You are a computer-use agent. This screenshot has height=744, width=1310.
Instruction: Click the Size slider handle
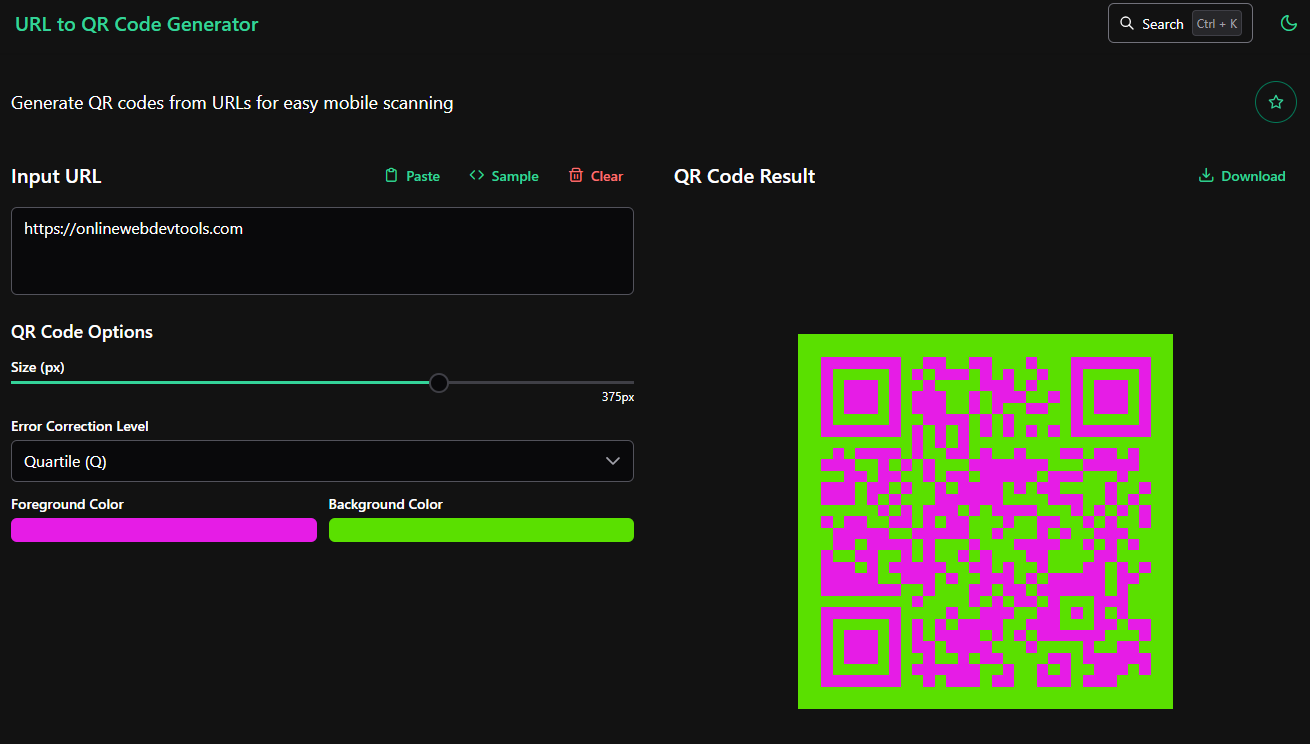pos(439,382)
